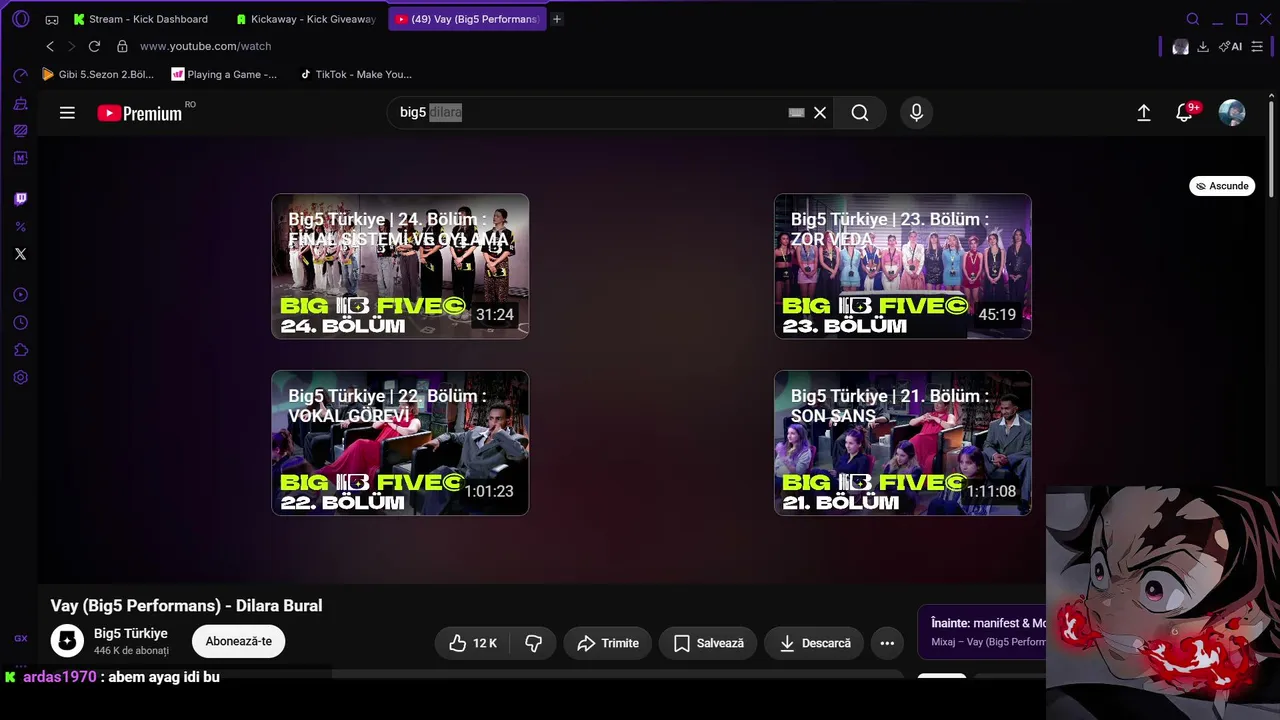The height and width of the screenshot is (720, 1280).
Task: Click video title Vay (Big5 Performans) - Dilara Bural
Action: 187,606
